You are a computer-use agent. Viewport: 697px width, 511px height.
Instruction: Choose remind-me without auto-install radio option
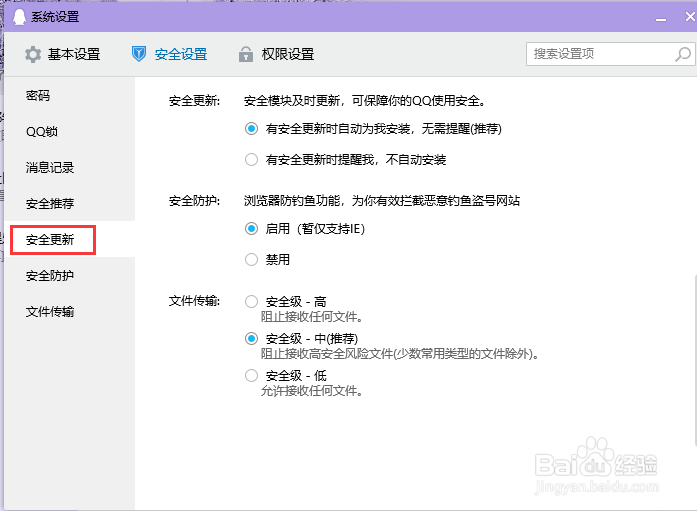point(251,160)
